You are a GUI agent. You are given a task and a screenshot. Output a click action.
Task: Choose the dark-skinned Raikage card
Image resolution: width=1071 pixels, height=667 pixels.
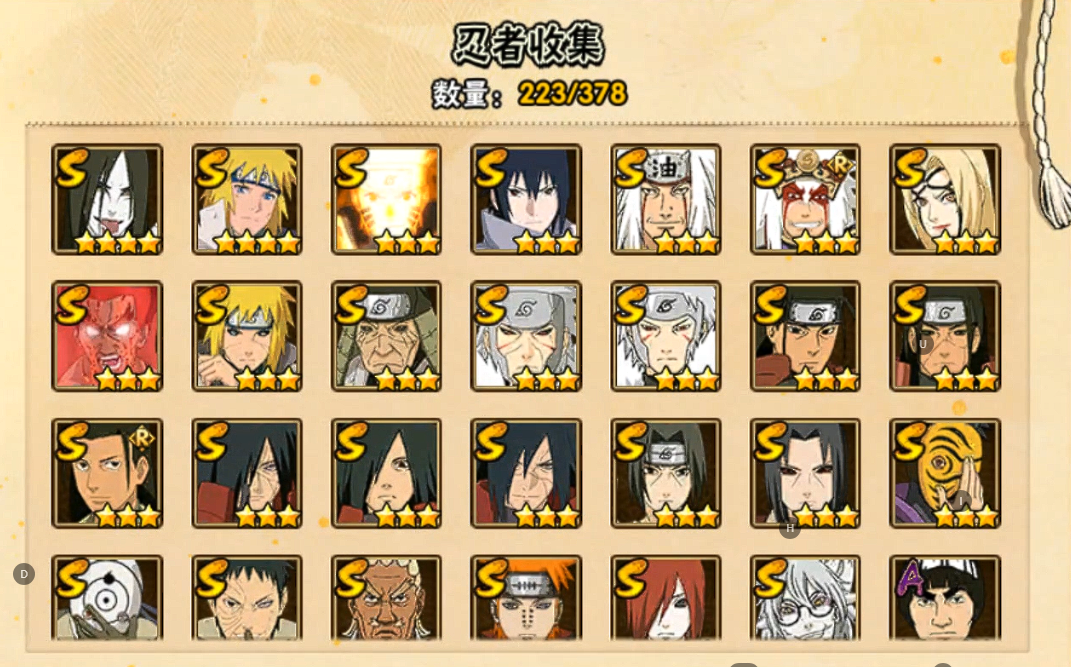387,598
